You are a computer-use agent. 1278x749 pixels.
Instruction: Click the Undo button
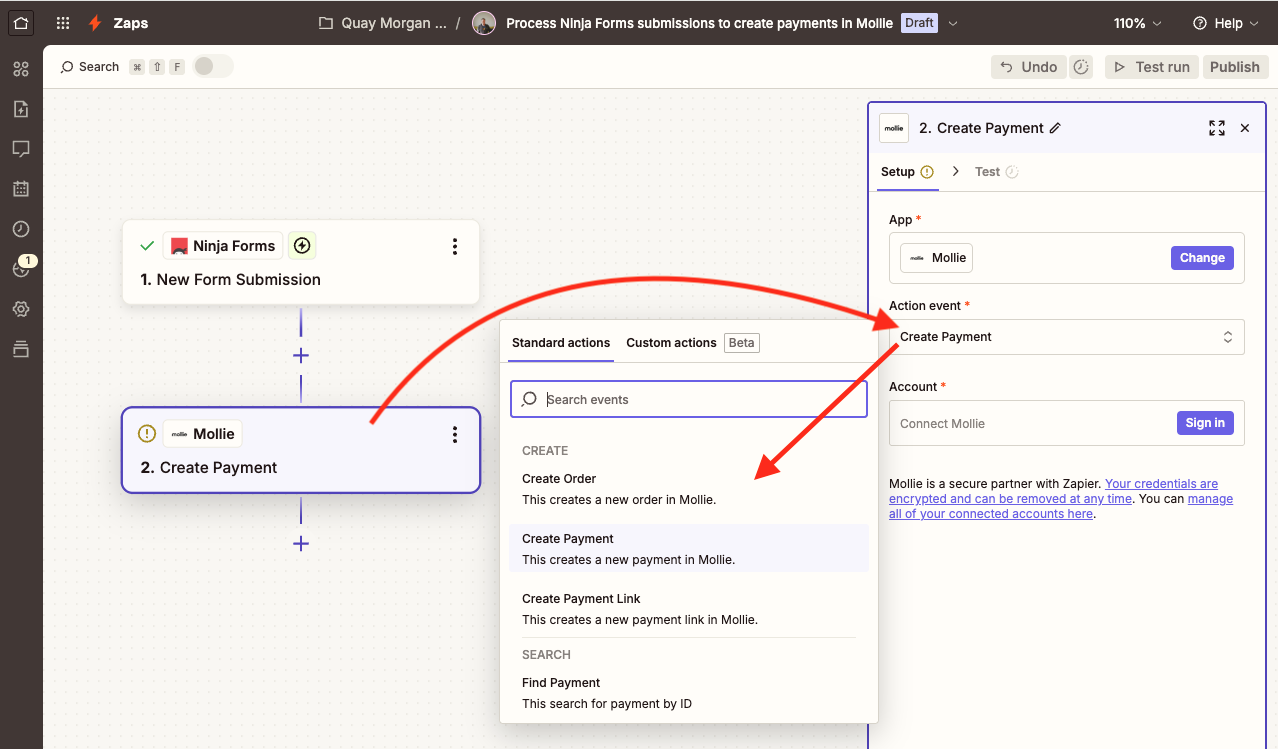[x=1029, y=67]
